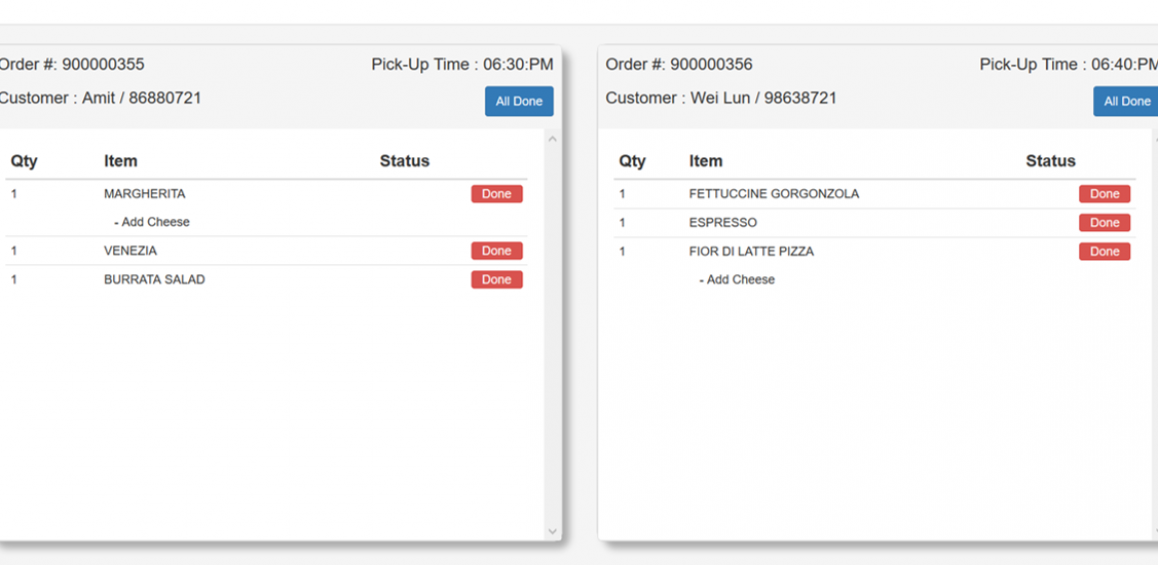Screen dimensions: 1158x565
Task: Click the Status column header in Amit's order
Action: pos(404,161)
